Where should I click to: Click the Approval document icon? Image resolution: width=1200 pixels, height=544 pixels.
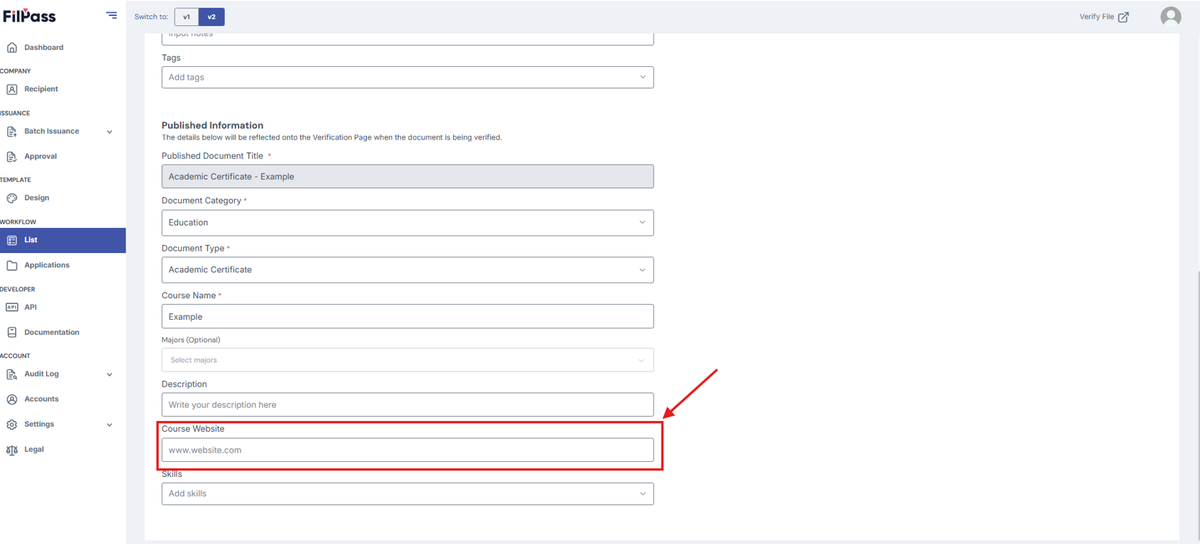12,156
